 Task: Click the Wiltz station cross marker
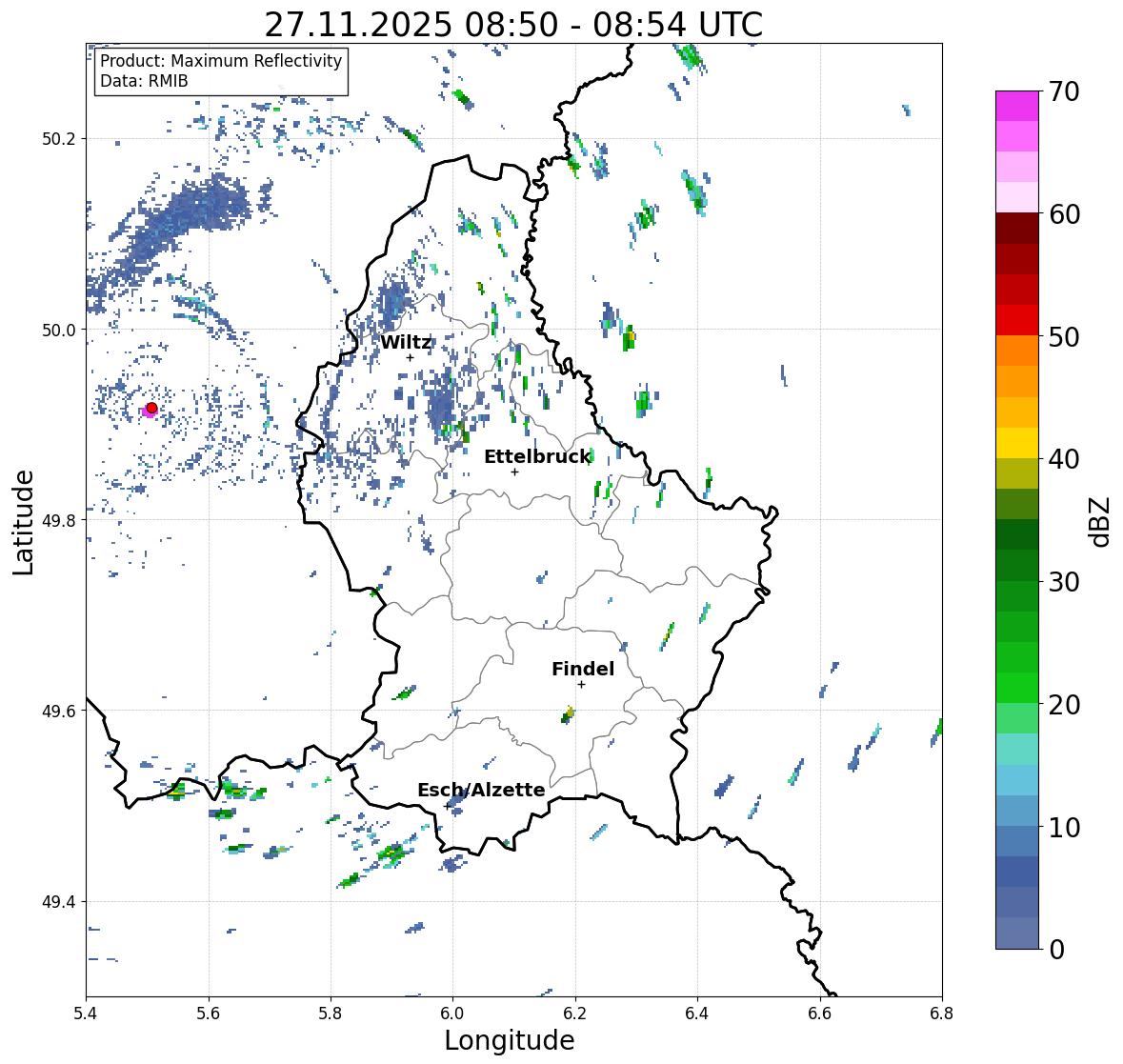click(x=411, y=358)
